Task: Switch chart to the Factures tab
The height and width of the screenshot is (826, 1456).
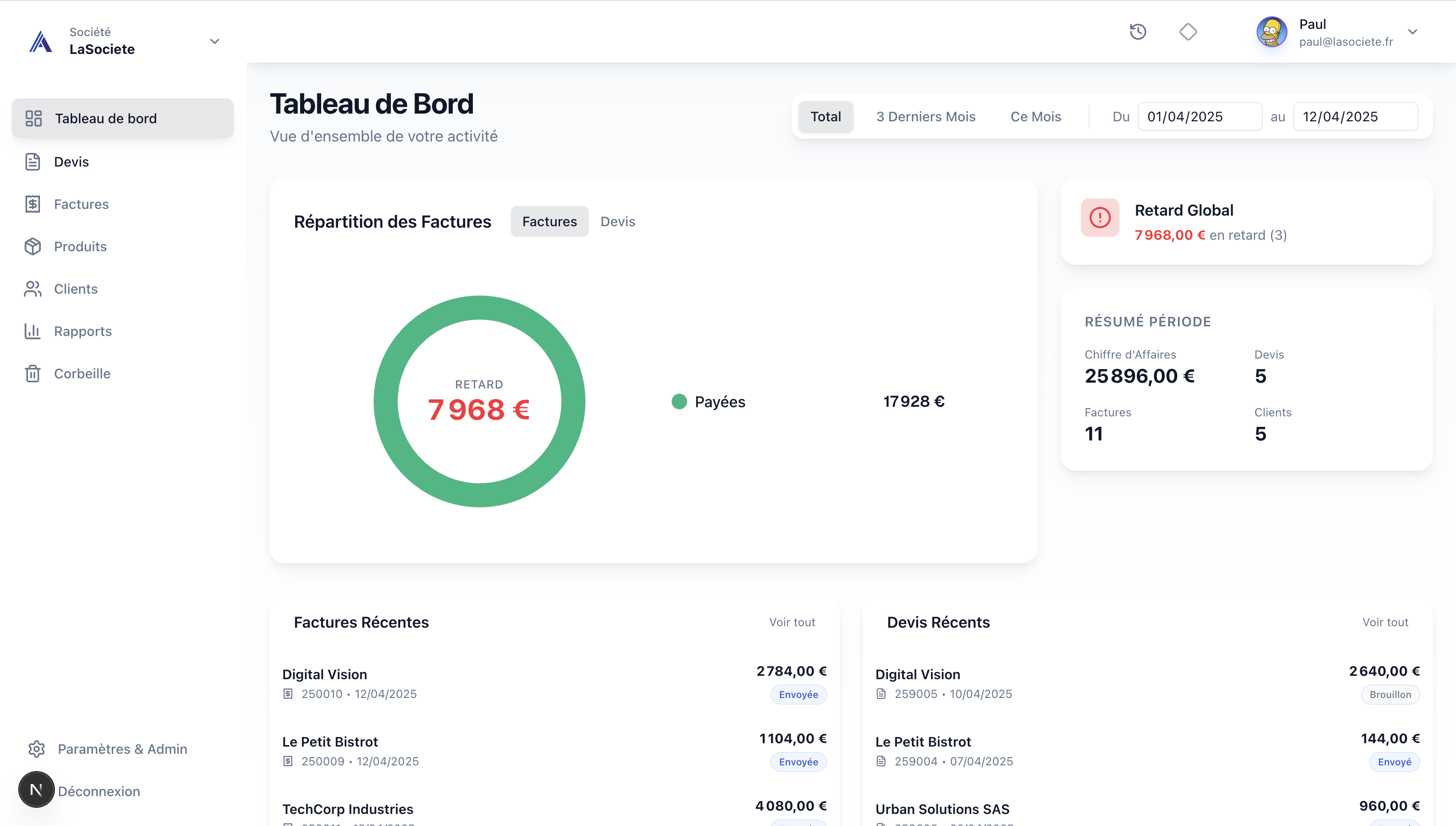Action: pos(549,221)
